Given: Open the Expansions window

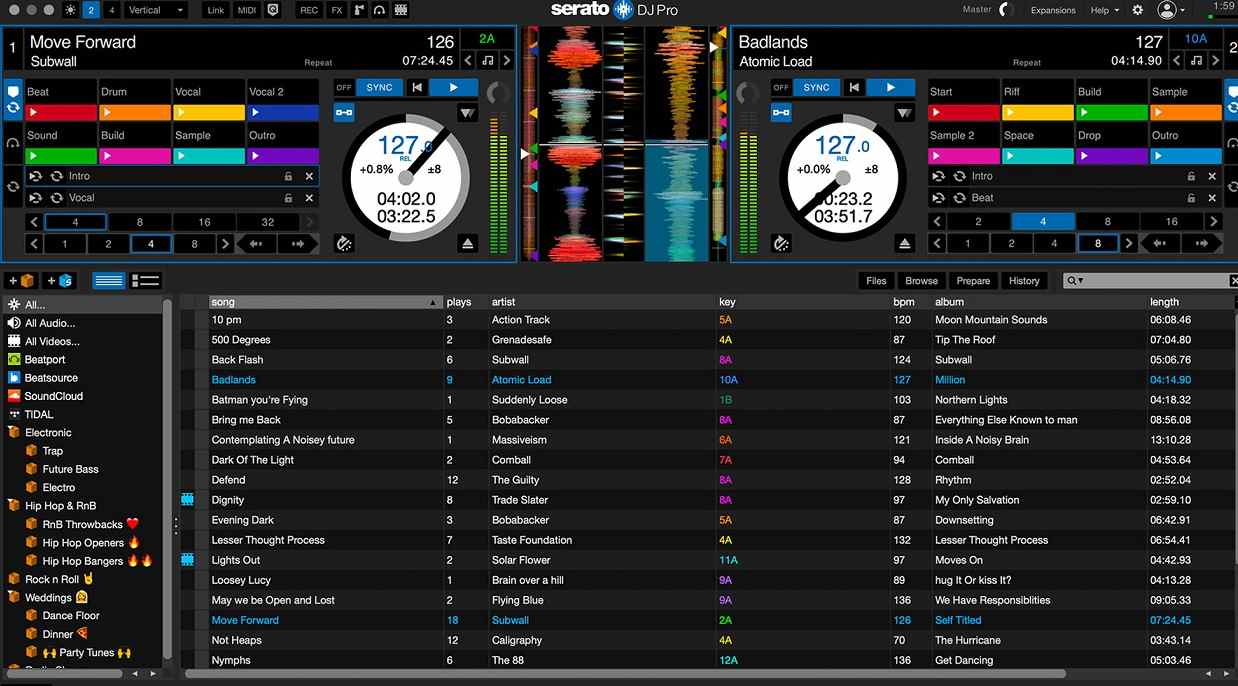Looking at the screenshot, I should (x=1053, y=10).
